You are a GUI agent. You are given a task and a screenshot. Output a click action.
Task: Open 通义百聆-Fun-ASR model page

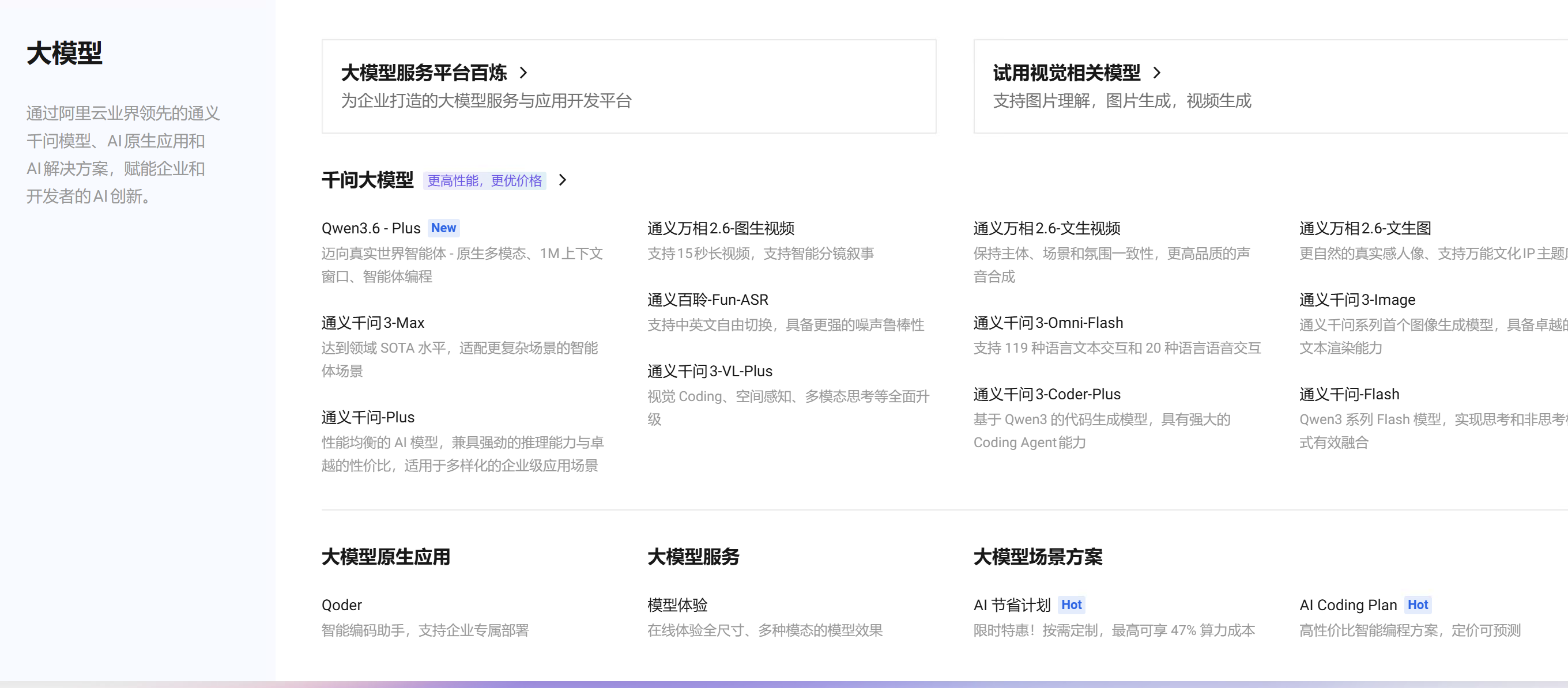pyautogui.click(x=707, y=300)
